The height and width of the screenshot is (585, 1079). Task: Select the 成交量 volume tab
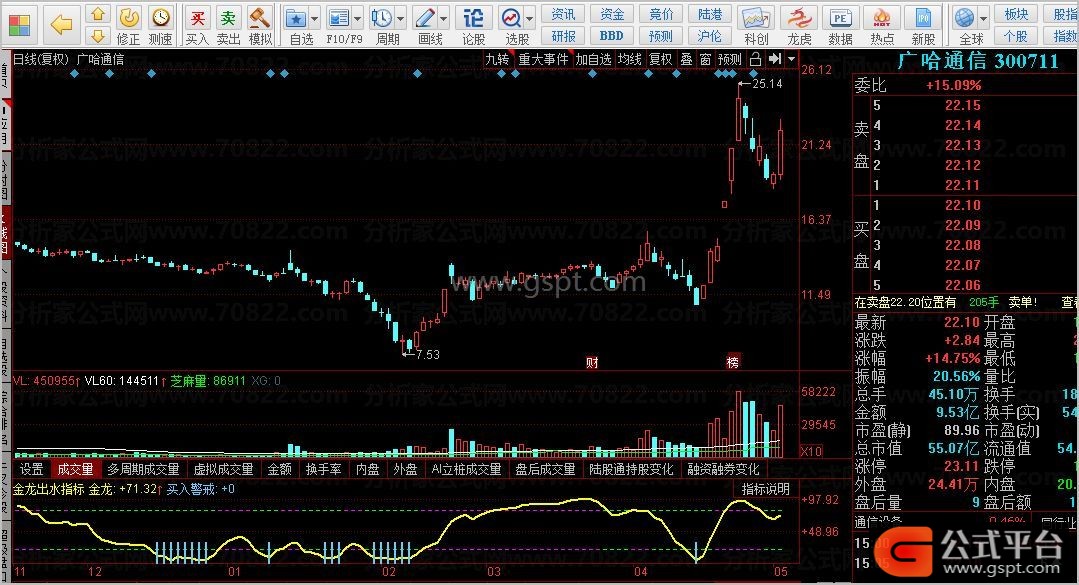[x=76, y=469]
